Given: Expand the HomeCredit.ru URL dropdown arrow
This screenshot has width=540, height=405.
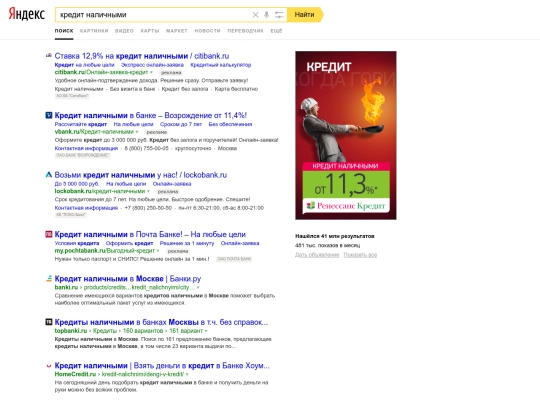Looking at the screenshot, I should coord(187,374).
